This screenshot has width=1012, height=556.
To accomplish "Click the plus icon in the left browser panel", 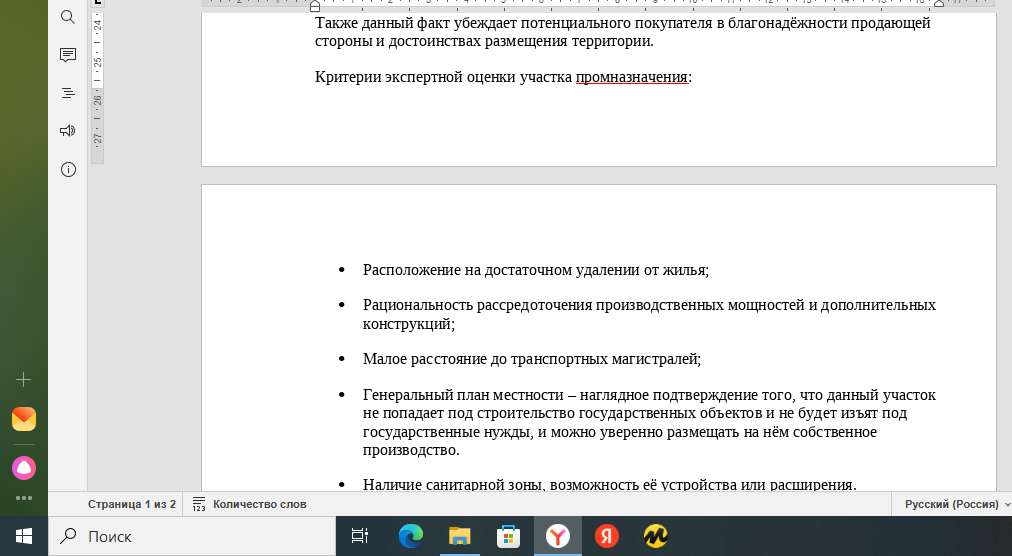I will click(23, 380).
